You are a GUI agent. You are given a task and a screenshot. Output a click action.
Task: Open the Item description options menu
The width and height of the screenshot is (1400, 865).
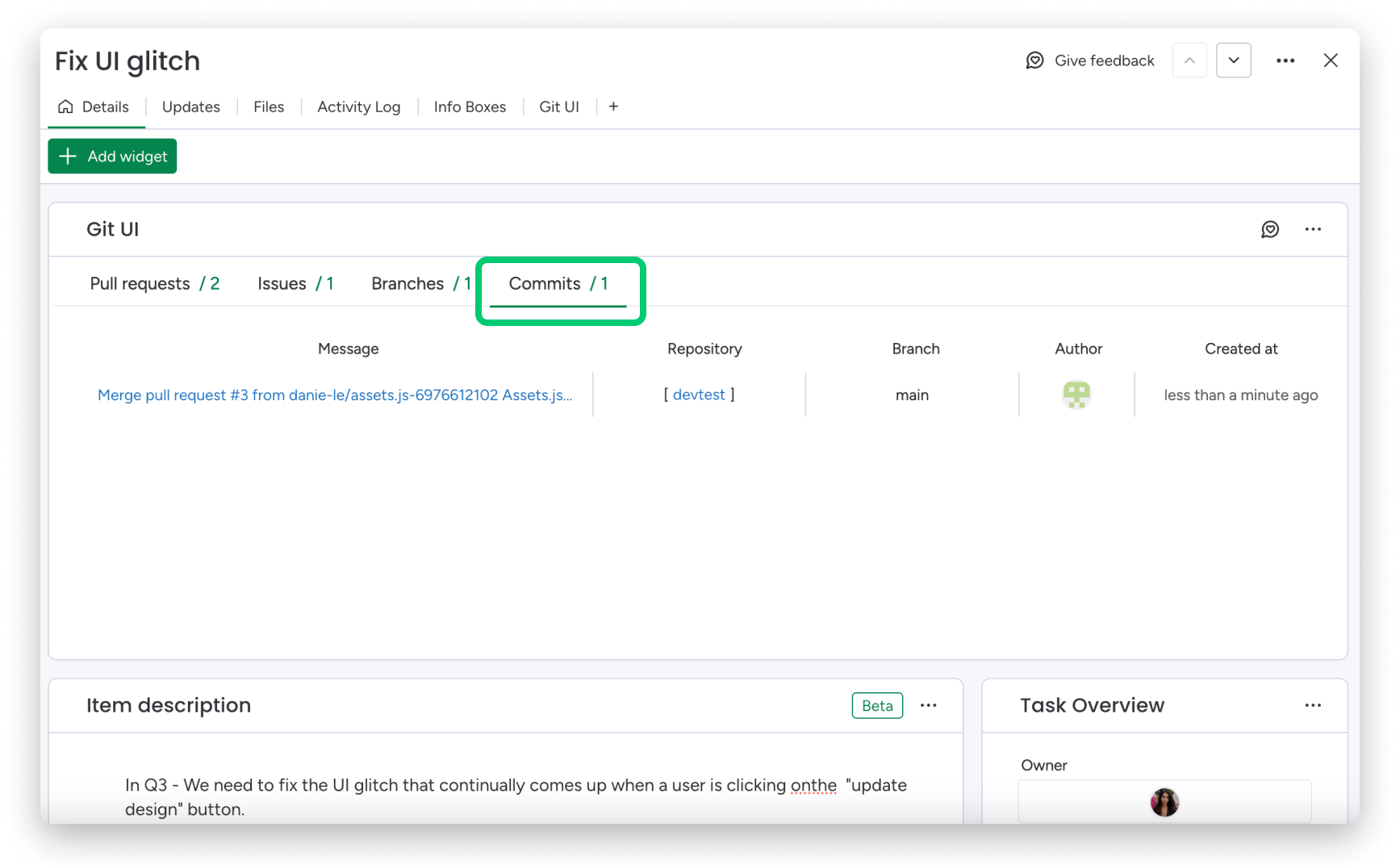[x=929, y=705]
